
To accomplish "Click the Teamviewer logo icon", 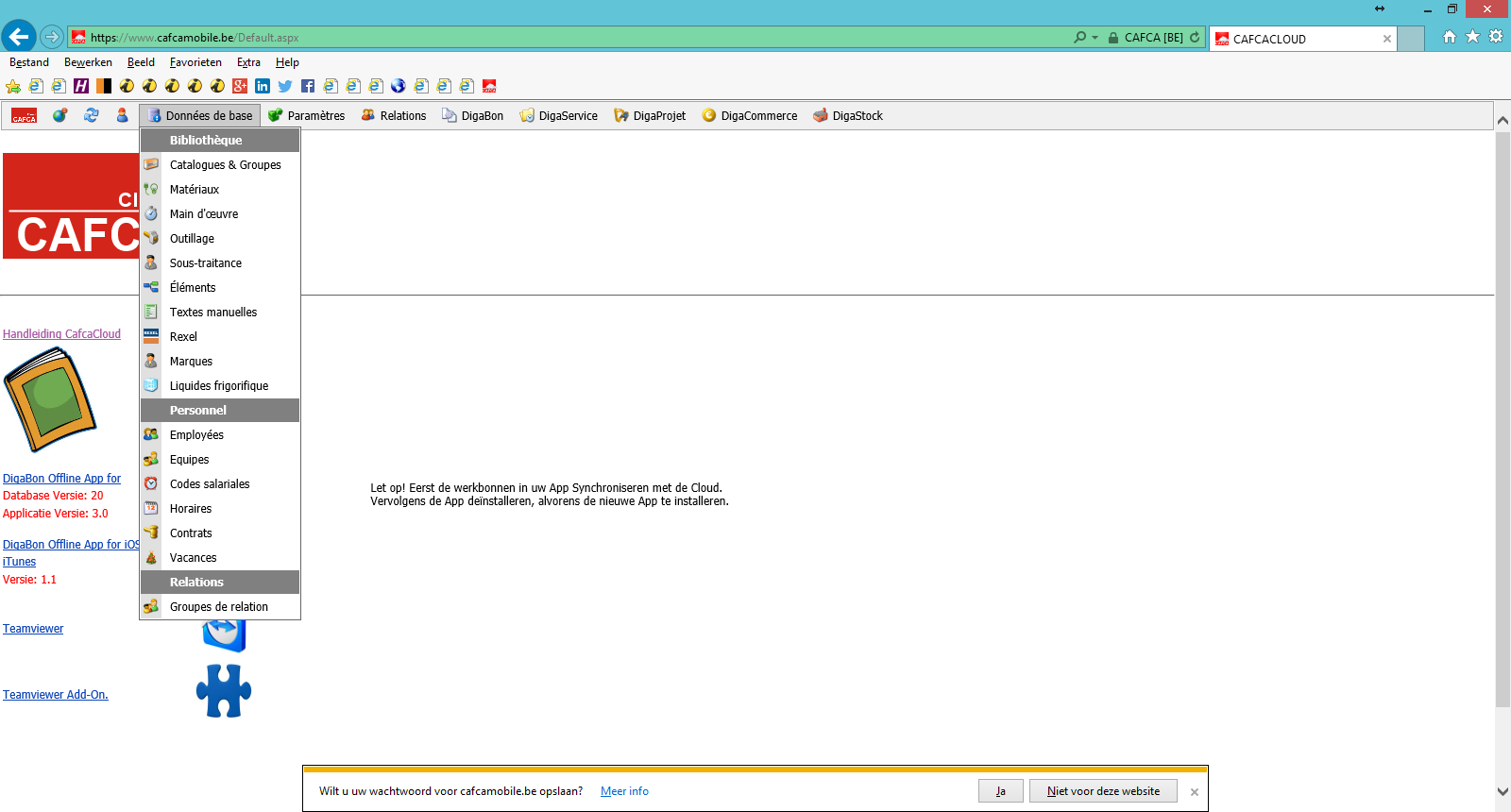I will click(224, 635).
